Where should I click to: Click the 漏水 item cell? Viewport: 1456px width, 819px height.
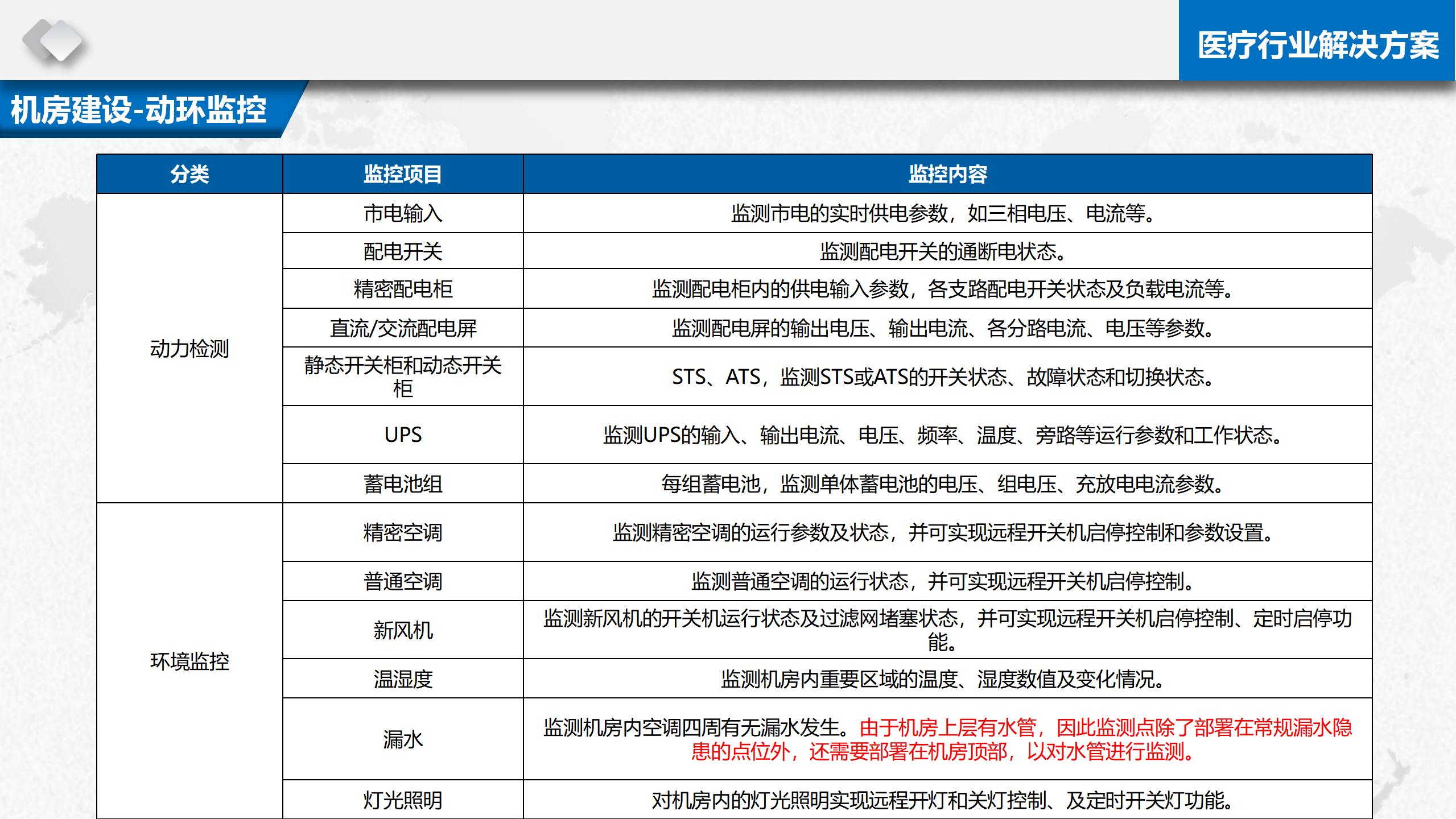coord(403,739)
